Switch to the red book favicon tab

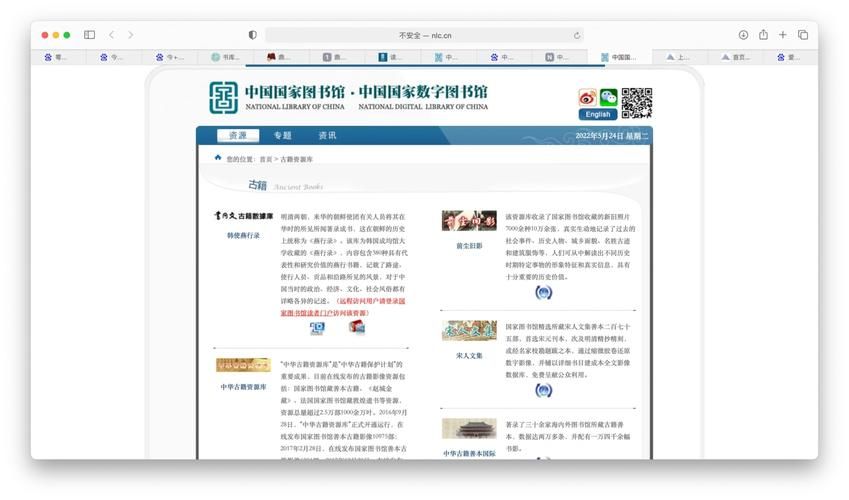(x=278, y=57)
